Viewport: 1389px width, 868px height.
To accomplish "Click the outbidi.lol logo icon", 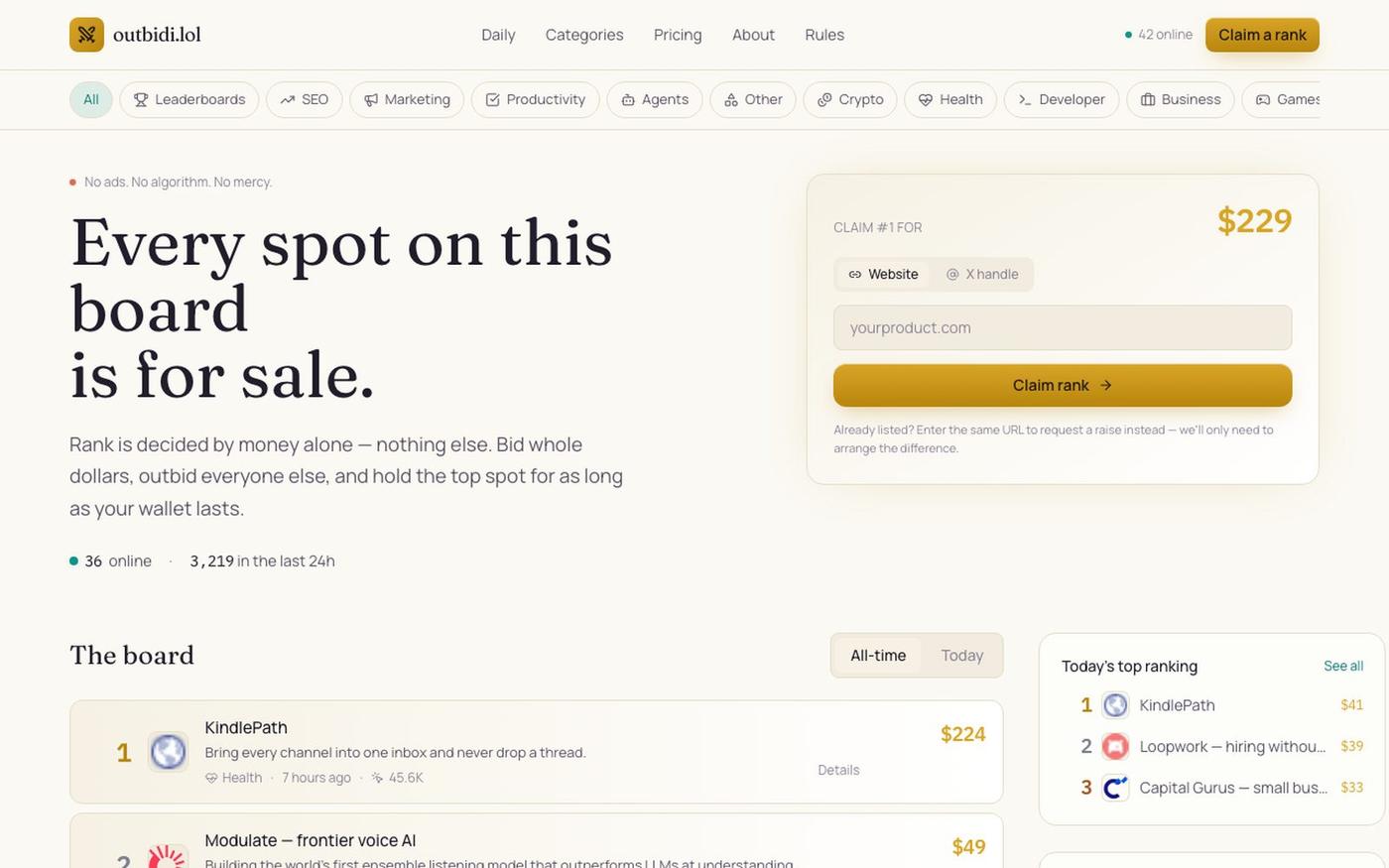I will click(x=86, y=35).
